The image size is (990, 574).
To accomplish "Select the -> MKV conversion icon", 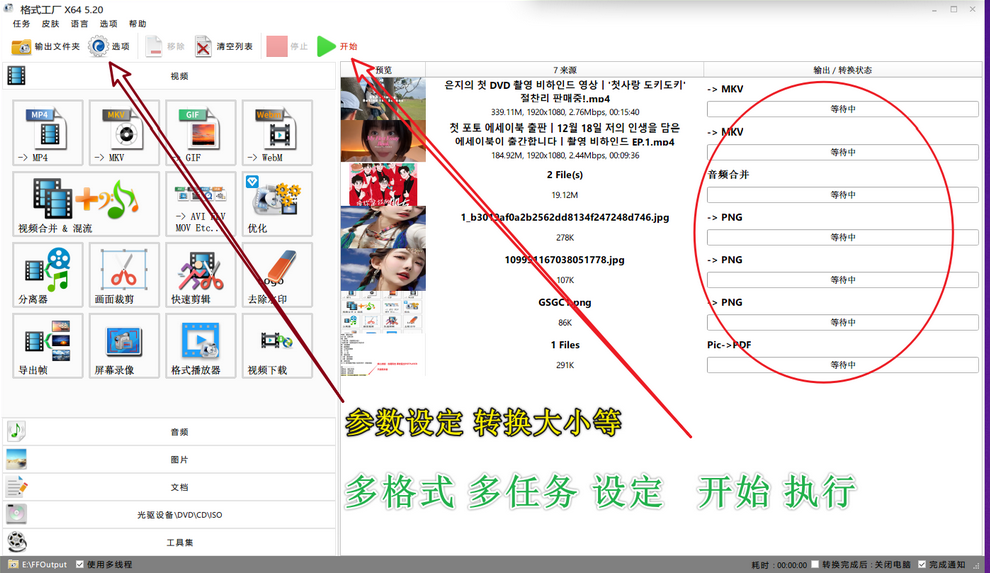I will pyautogui.click(x=124, y=133).
